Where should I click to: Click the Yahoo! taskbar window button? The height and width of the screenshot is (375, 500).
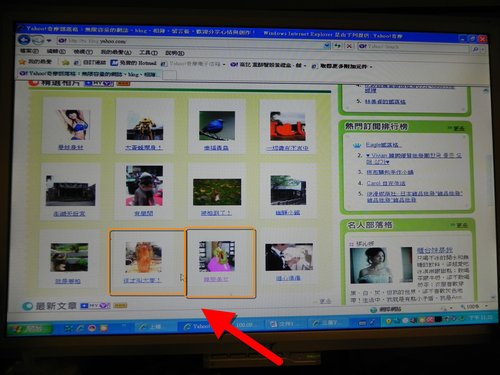[197, 326]
